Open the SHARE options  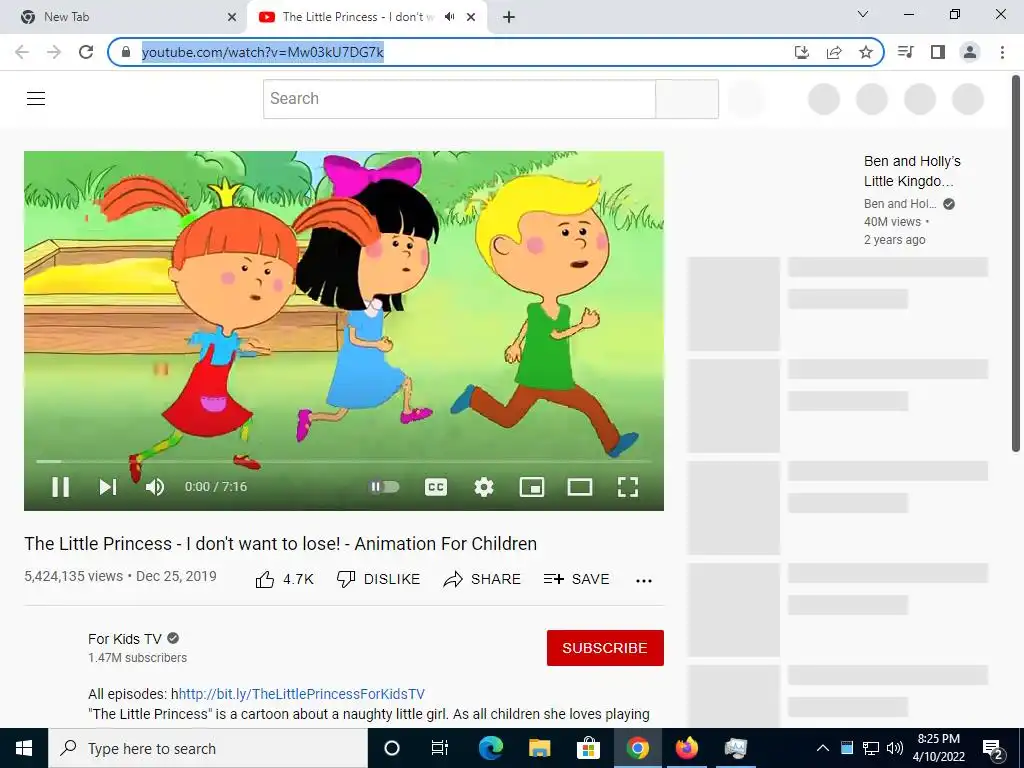pos(482,579)
